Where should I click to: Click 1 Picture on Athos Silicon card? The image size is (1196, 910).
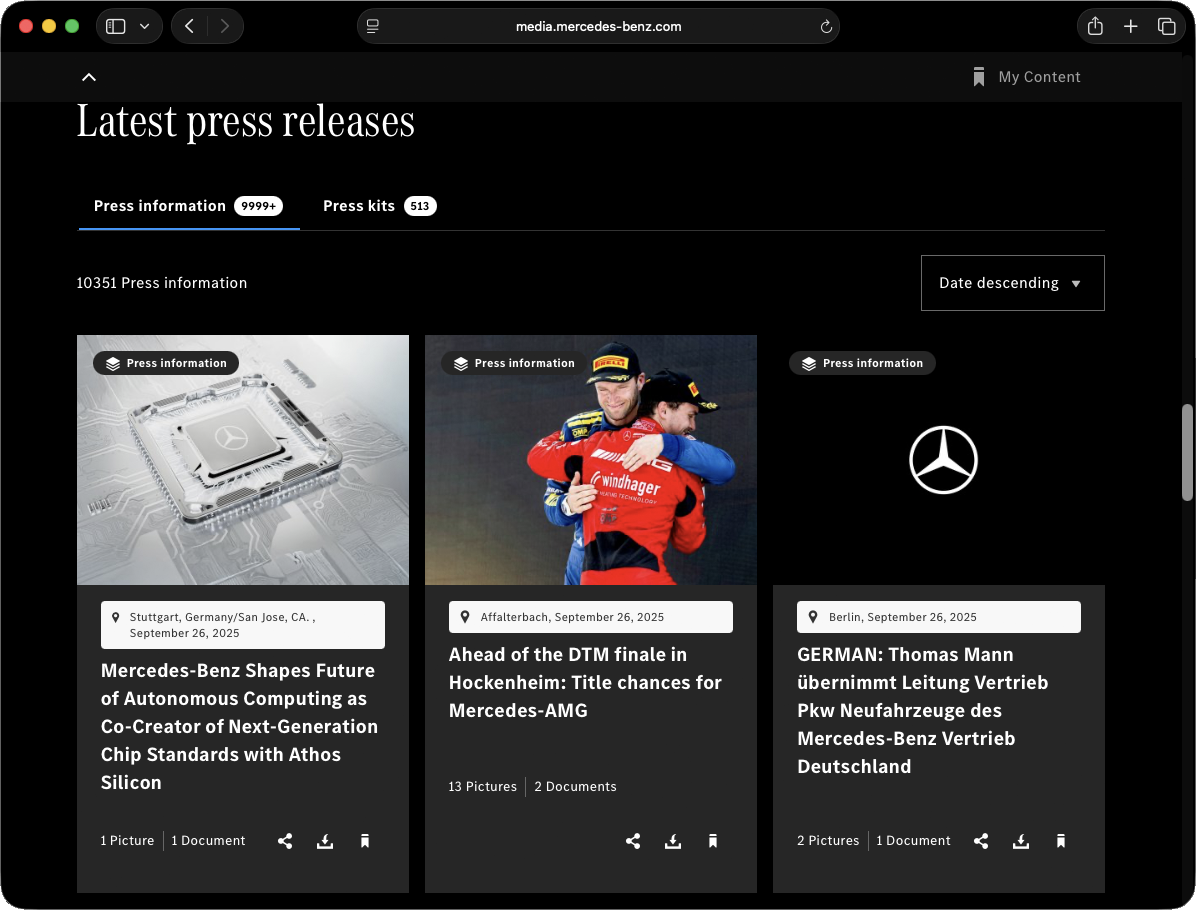tap(127, 841)
